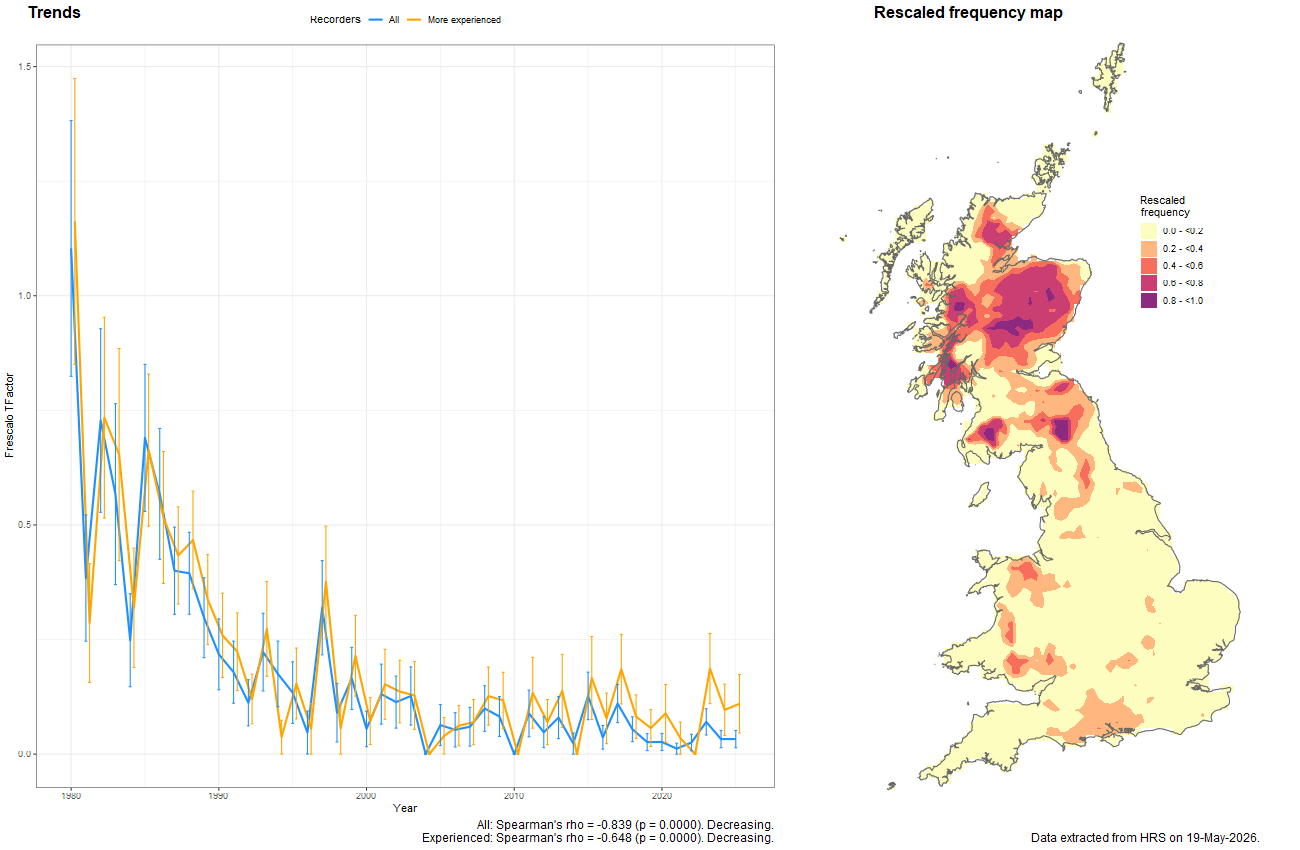1300x850 pixels.
Task: Click the 1.5 tick on the y-axis
Action: pos(26,67)
